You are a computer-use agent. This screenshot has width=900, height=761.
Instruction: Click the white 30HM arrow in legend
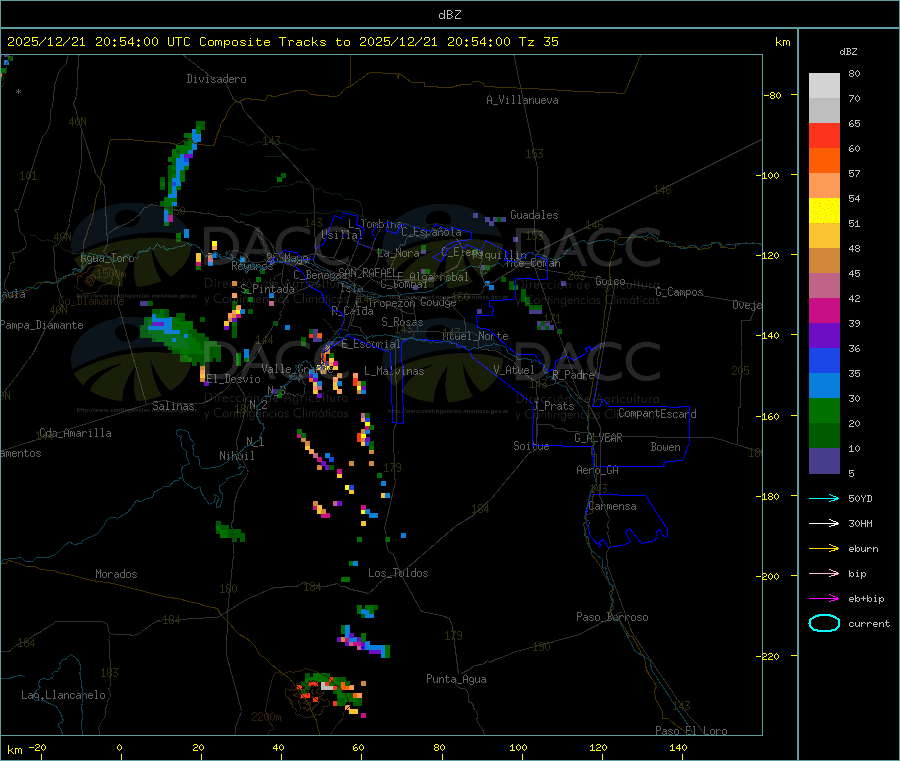point(824,523)
